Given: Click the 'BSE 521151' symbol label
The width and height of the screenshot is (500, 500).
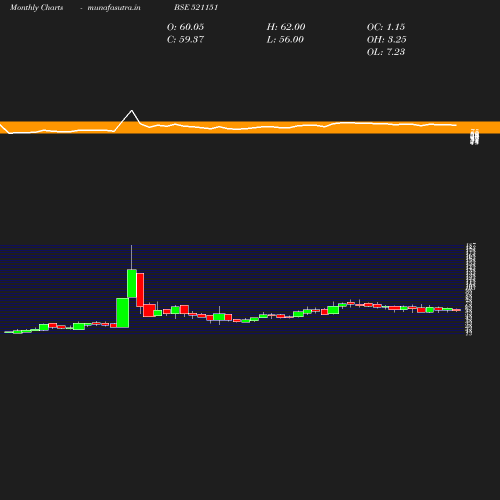Looking at the screenshot, I should [x=196, y=7].
